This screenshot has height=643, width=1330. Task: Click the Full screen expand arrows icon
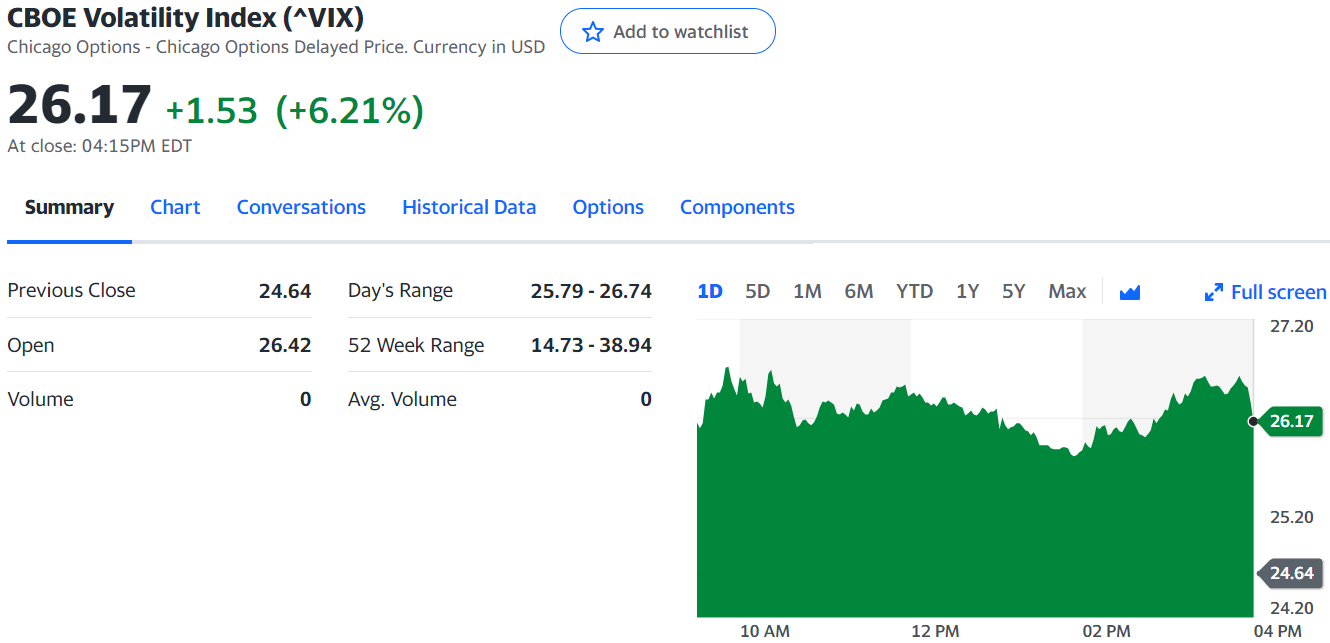(1214, 292)
